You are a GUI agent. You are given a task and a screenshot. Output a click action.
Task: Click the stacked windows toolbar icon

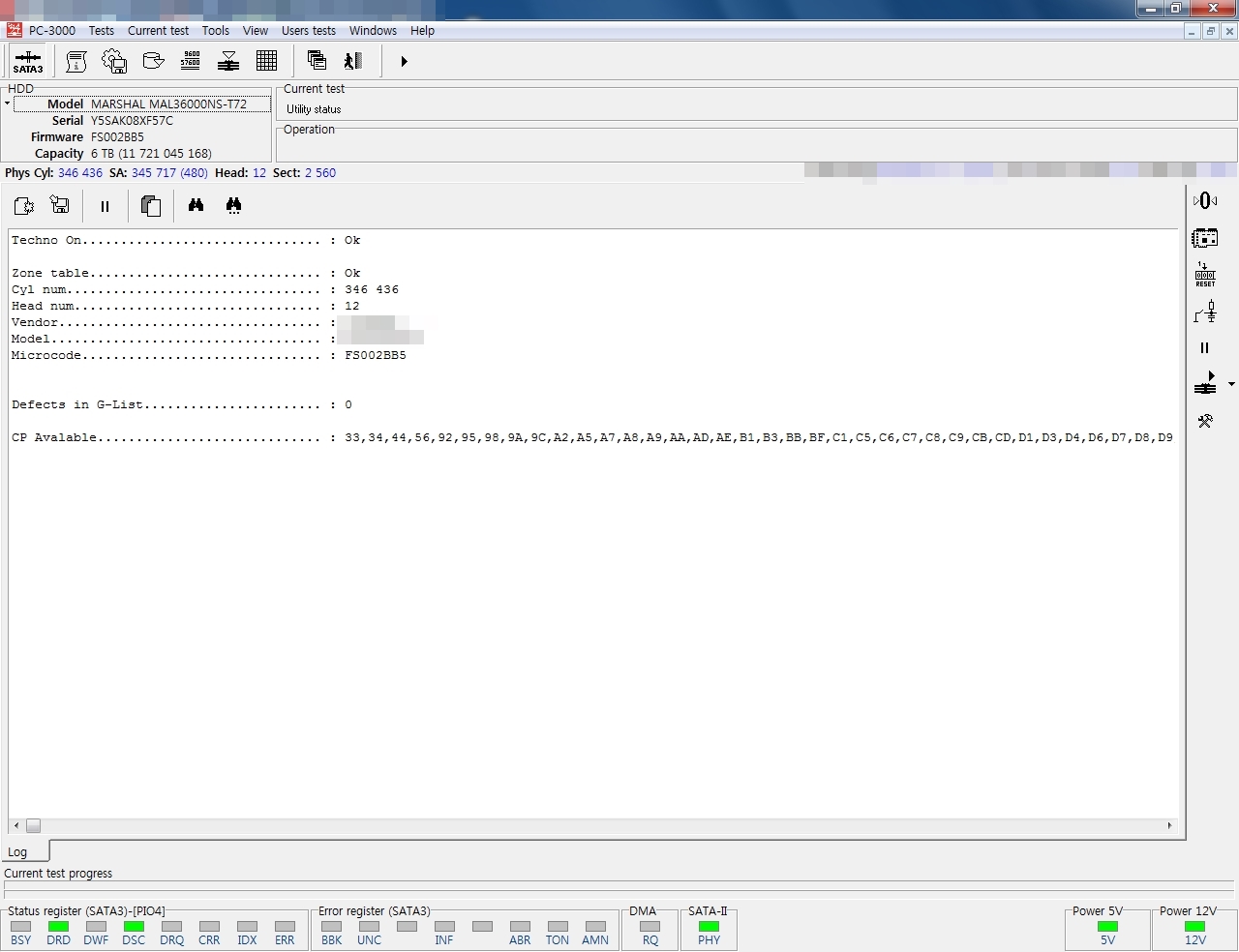coord(317,61)
